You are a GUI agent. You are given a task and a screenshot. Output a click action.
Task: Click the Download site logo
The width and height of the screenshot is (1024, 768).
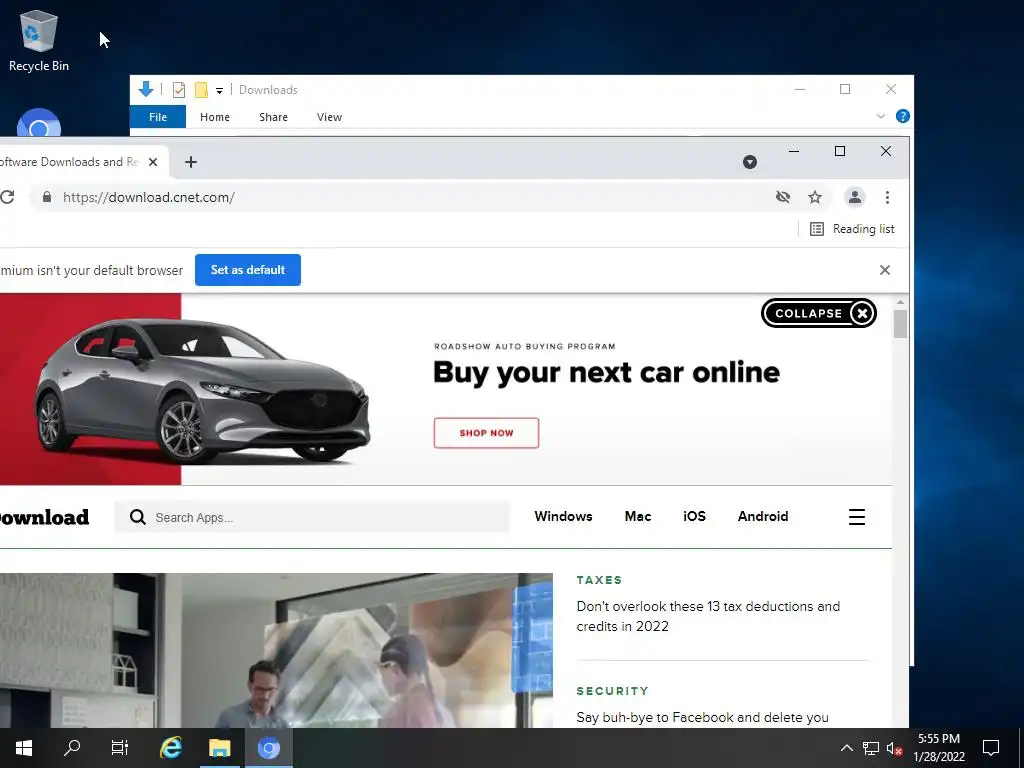point(44,517)
